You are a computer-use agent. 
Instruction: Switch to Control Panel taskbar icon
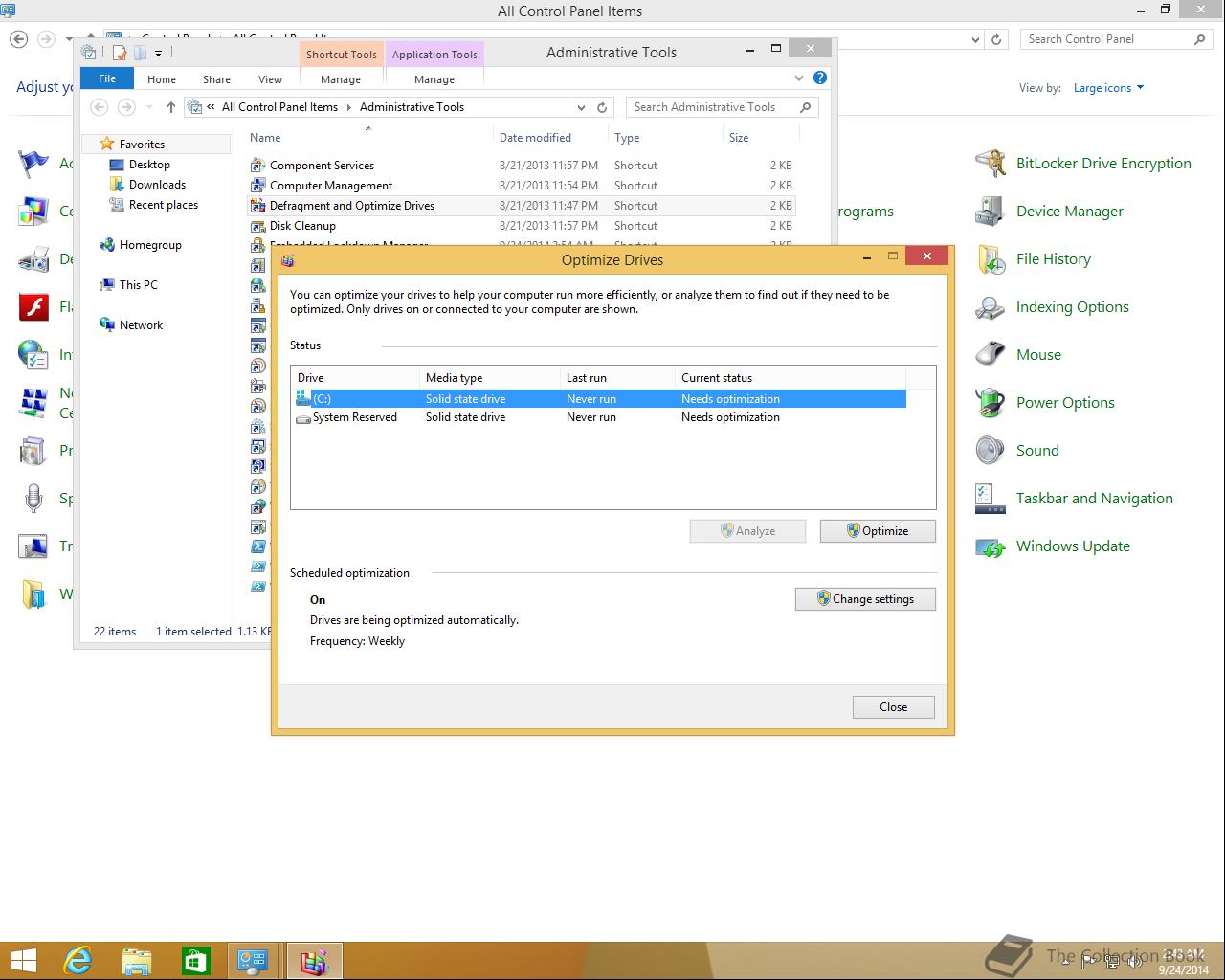pos(254,961)
